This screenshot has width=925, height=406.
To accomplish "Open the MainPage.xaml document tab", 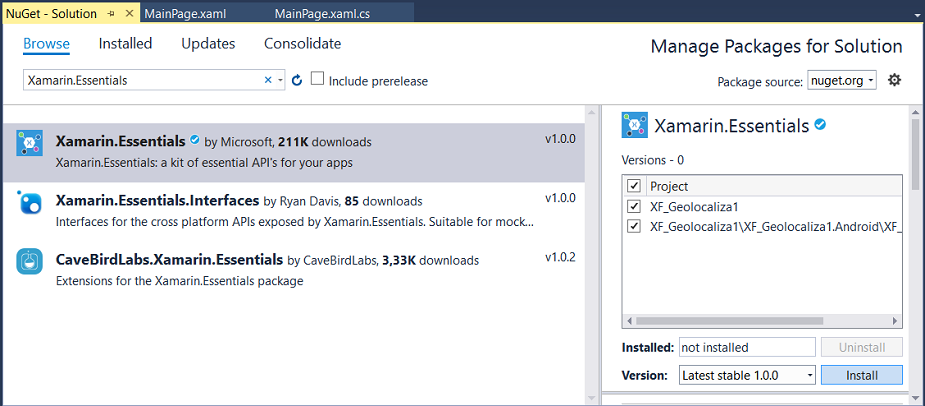I will 185,14.
